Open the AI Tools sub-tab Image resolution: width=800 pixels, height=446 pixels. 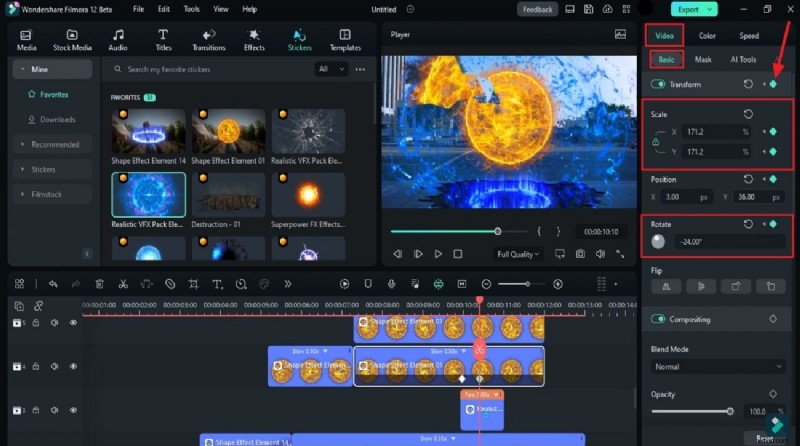pyautogui.click(x=743, y=60)
